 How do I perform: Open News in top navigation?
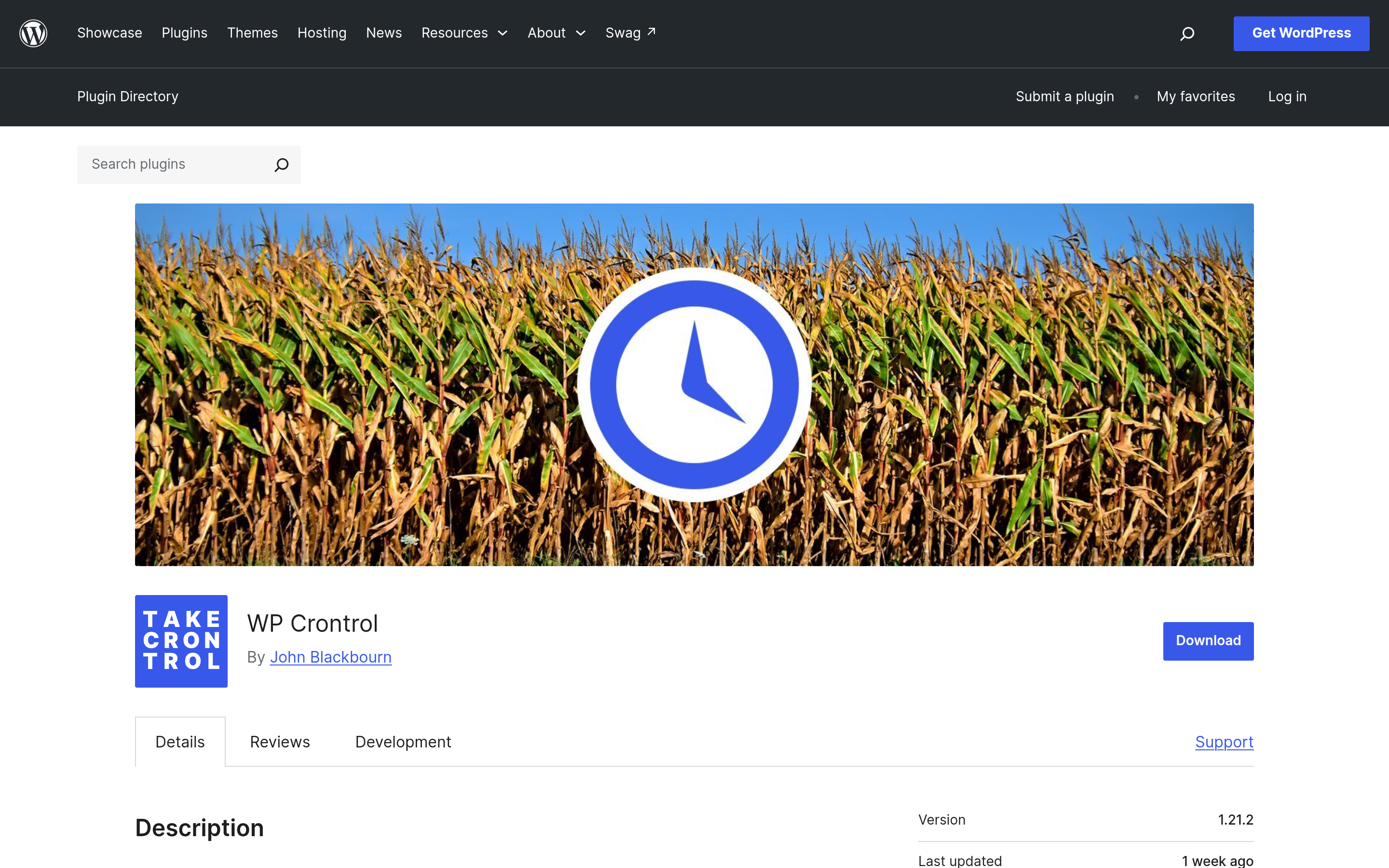click(384, 33)
